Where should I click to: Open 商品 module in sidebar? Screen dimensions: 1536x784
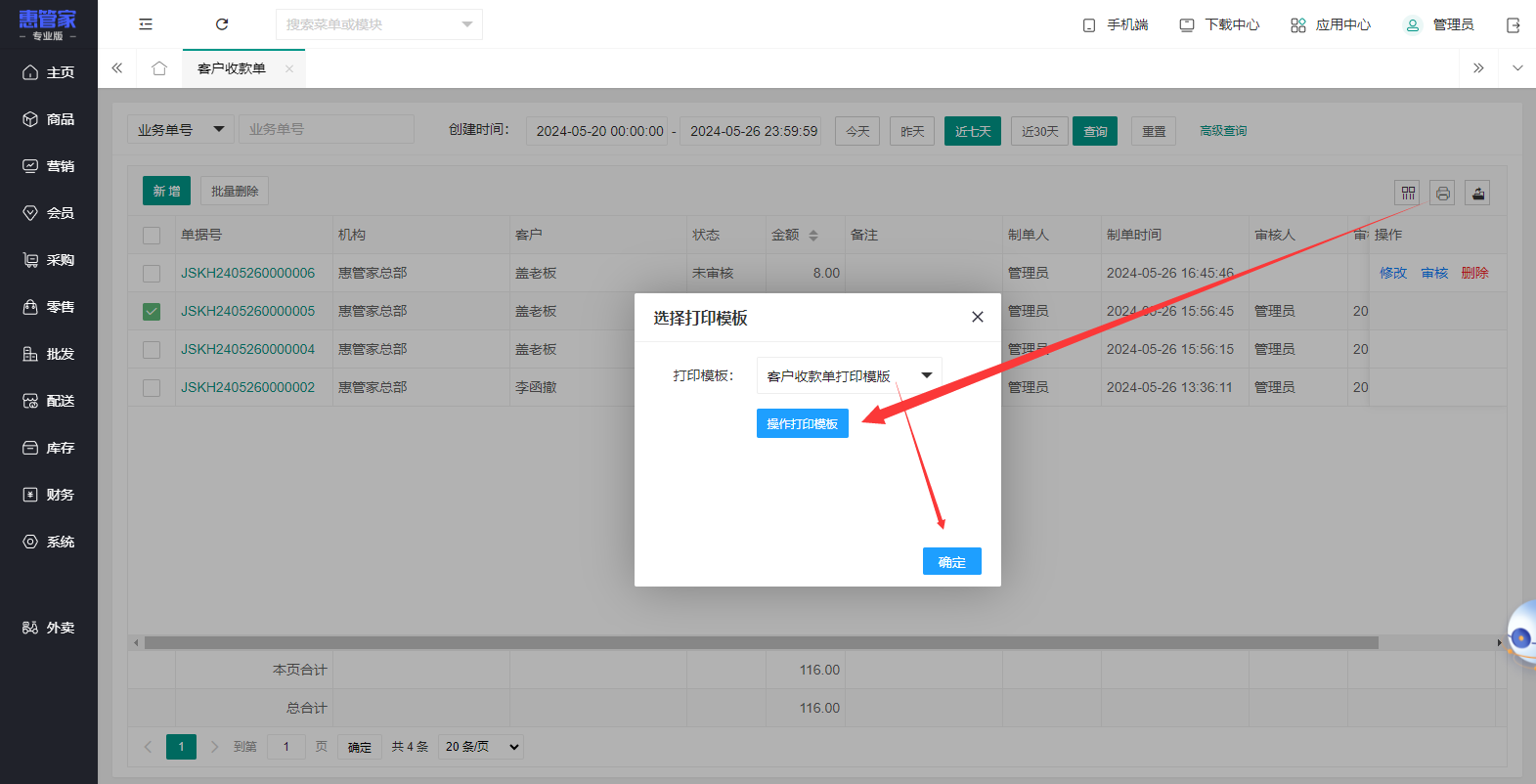[49, 119]
